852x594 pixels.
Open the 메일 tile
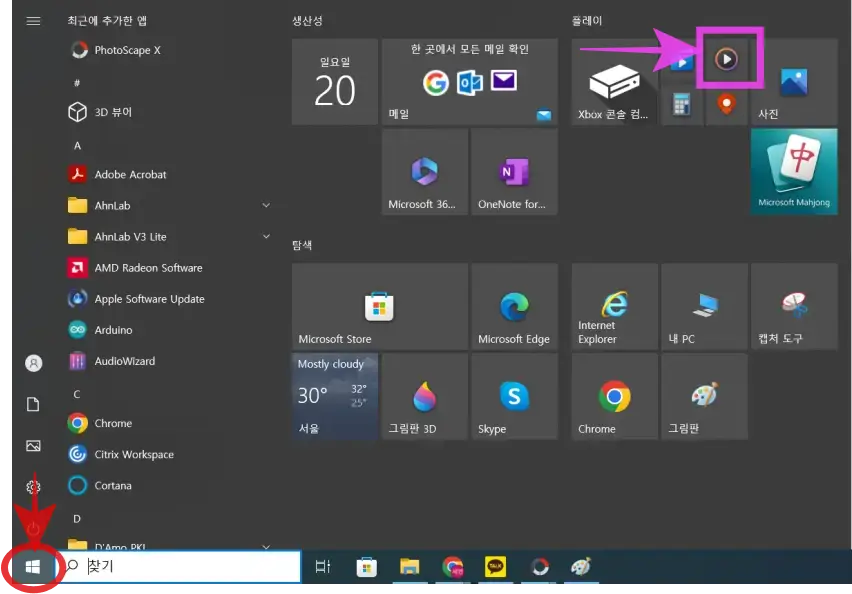tap(469, 82)
